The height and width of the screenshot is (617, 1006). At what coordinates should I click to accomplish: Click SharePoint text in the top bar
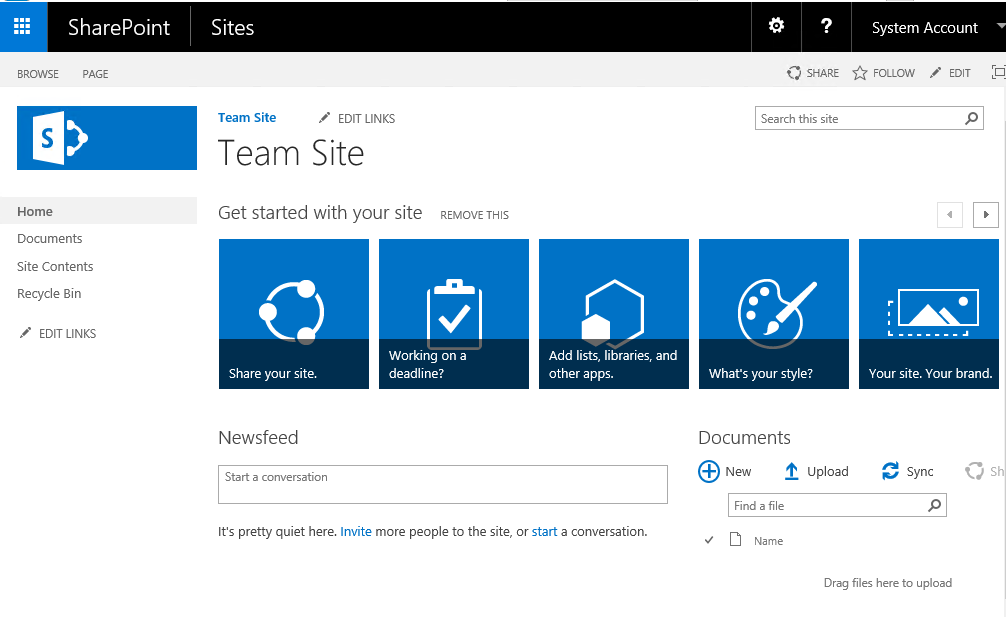coord(119,28)
